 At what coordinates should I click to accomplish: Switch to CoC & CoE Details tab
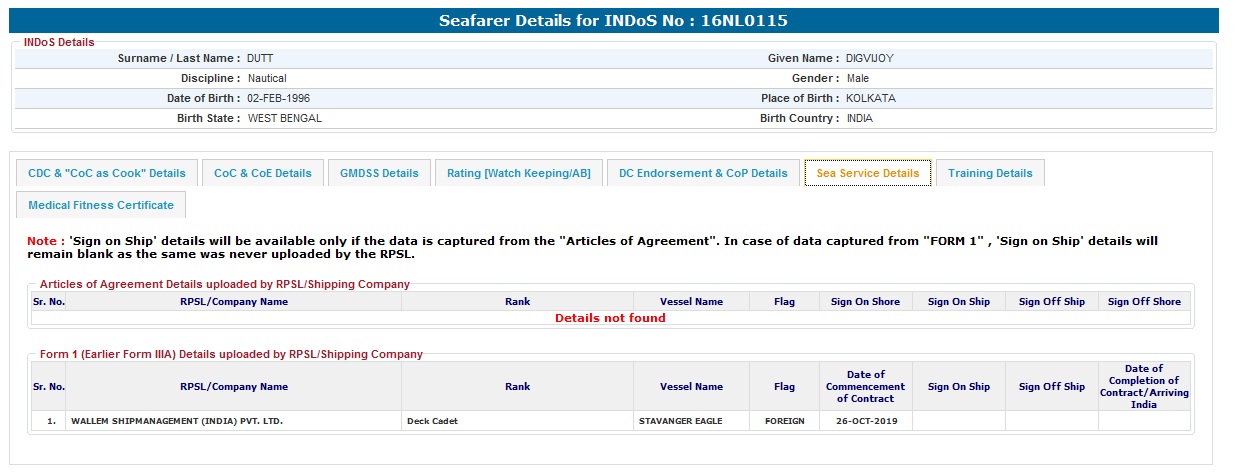coord(263,173)
